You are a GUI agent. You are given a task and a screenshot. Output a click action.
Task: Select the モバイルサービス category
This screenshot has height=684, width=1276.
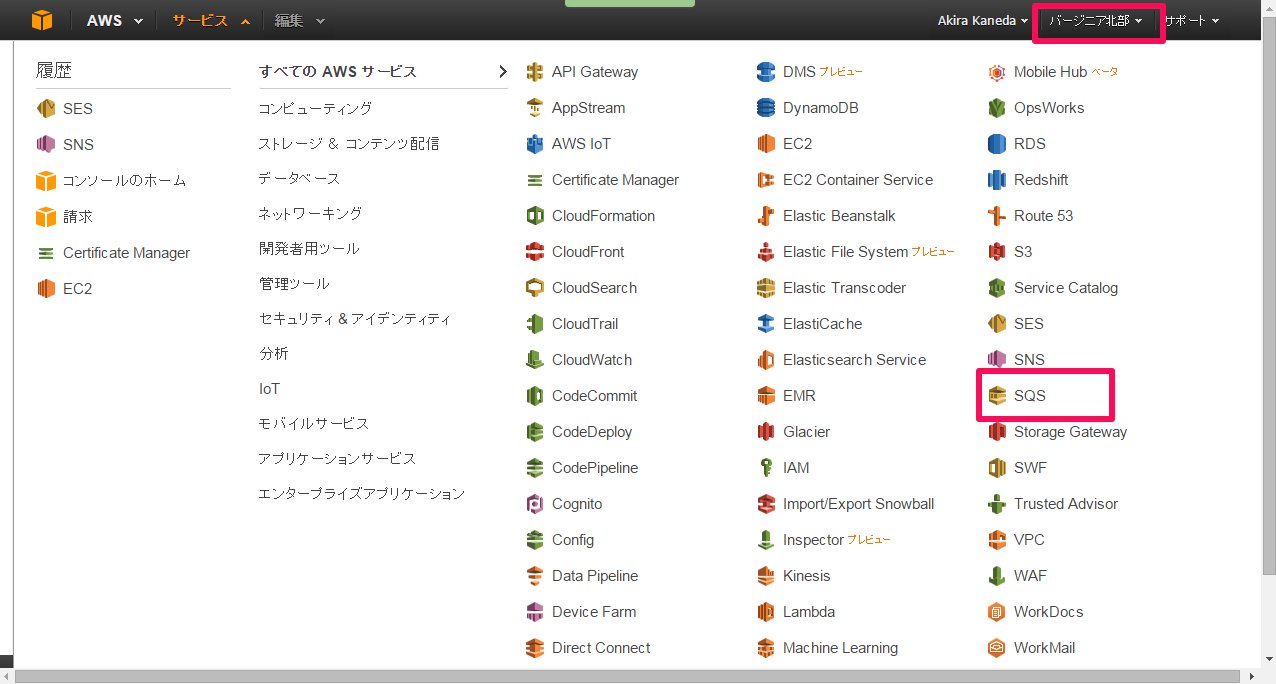[x=313, y=423]
